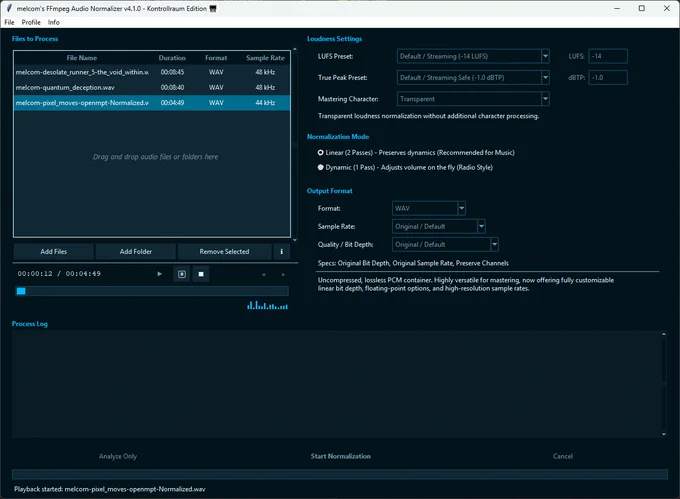This screenshot has width=680, height=499.
Task: Click the Process Log text area
Action: tap(336, 384)
